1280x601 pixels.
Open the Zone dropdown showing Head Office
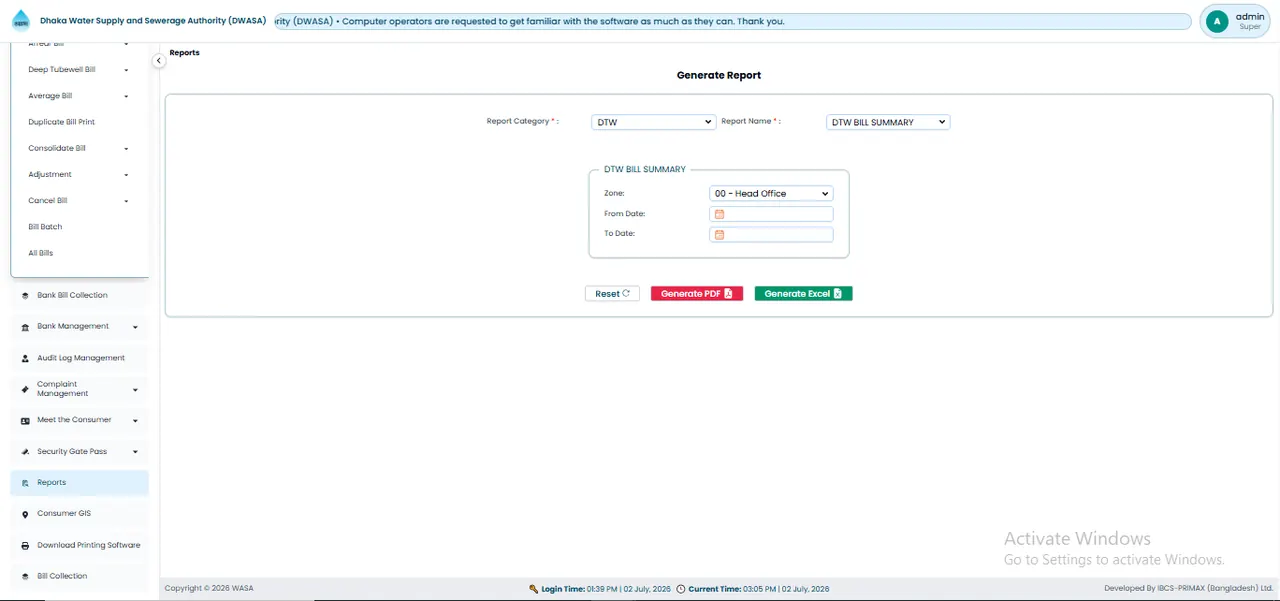(x=771, y=193)
